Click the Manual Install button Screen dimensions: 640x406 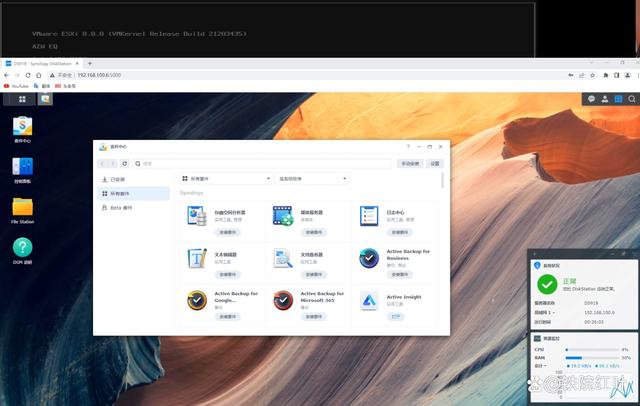point(410,163)
